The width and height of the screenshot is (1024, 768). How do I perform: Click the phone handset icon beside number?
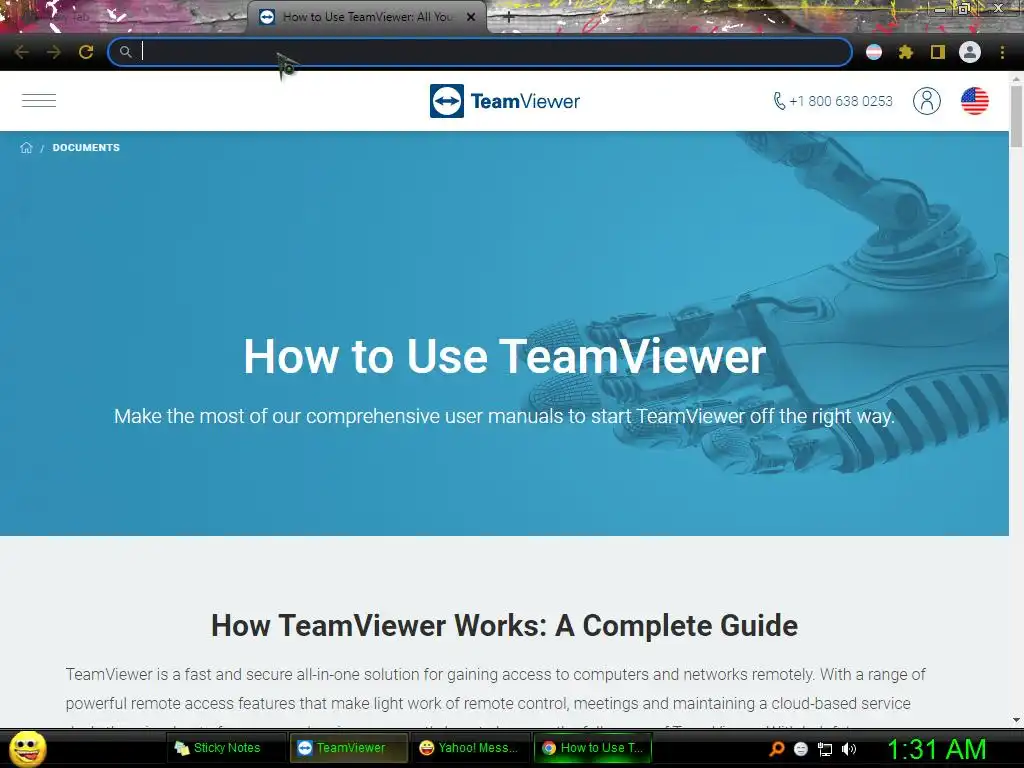click(x=779, y=101)
